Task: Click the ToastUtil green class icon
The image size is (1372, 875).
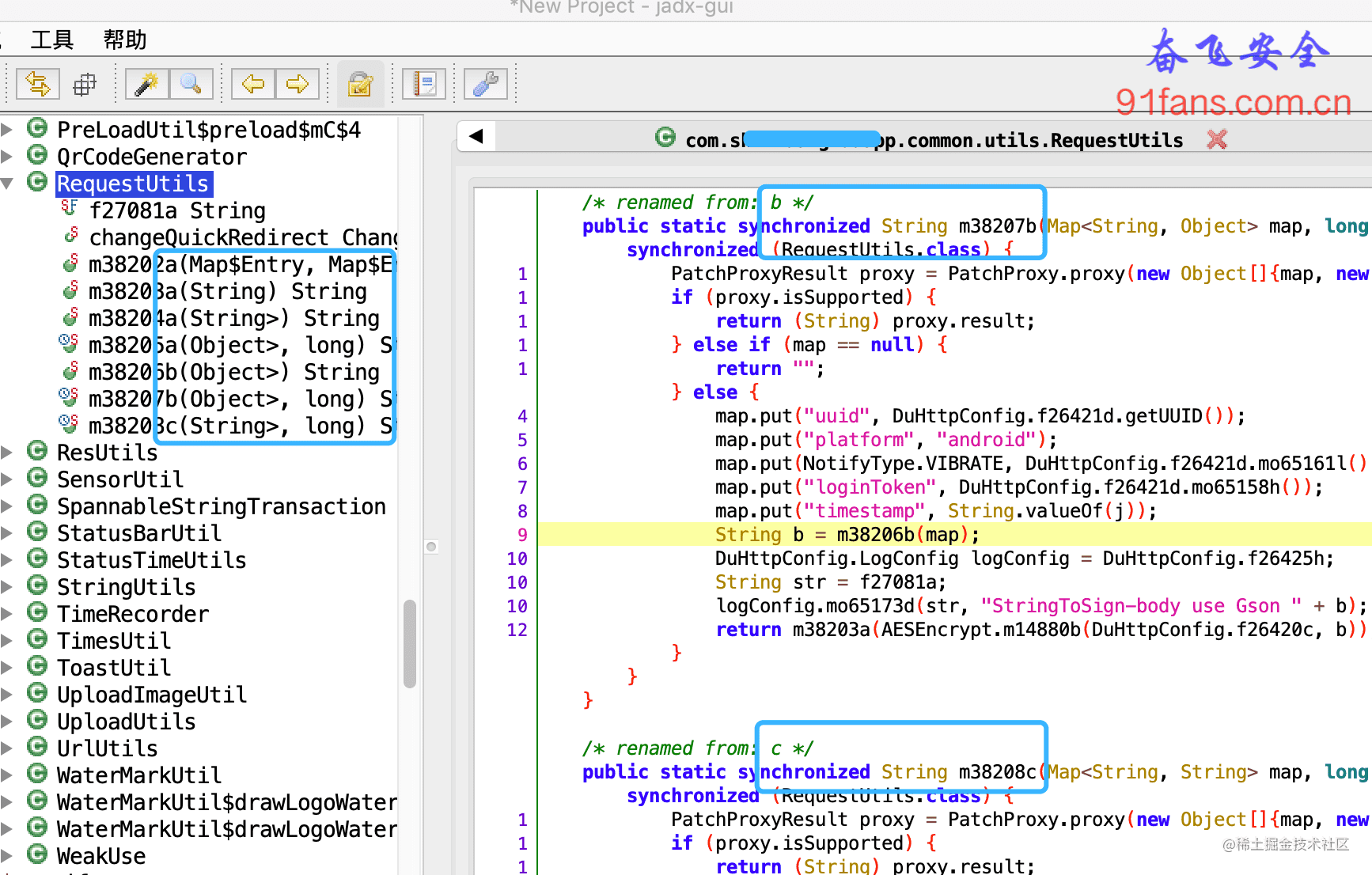Action: 37,666
